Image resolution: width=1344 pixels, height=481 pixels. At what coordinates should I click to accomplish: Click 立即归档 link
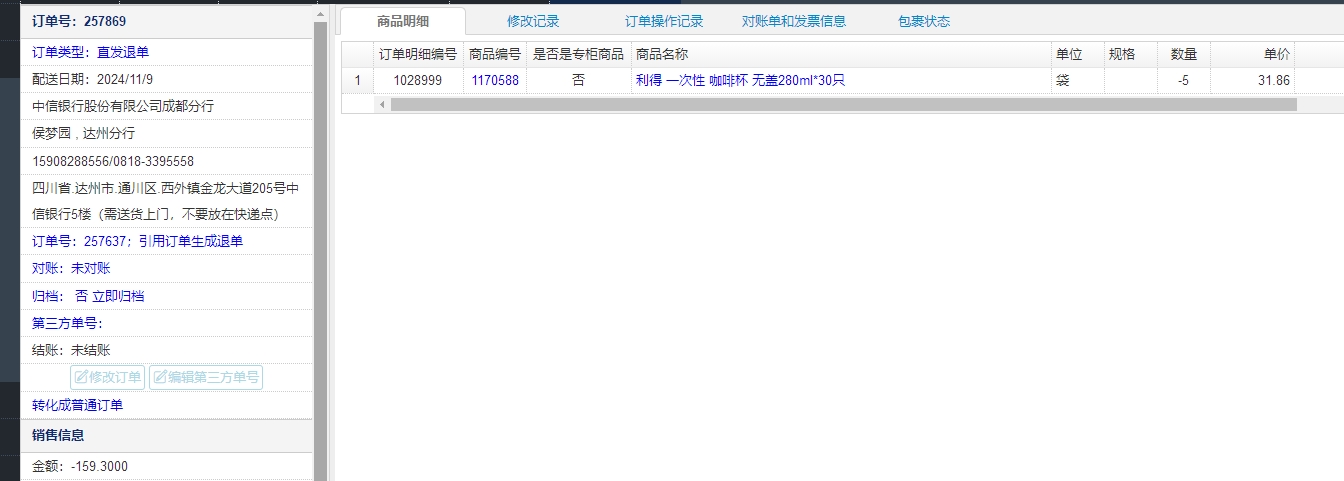coord(118,296)
